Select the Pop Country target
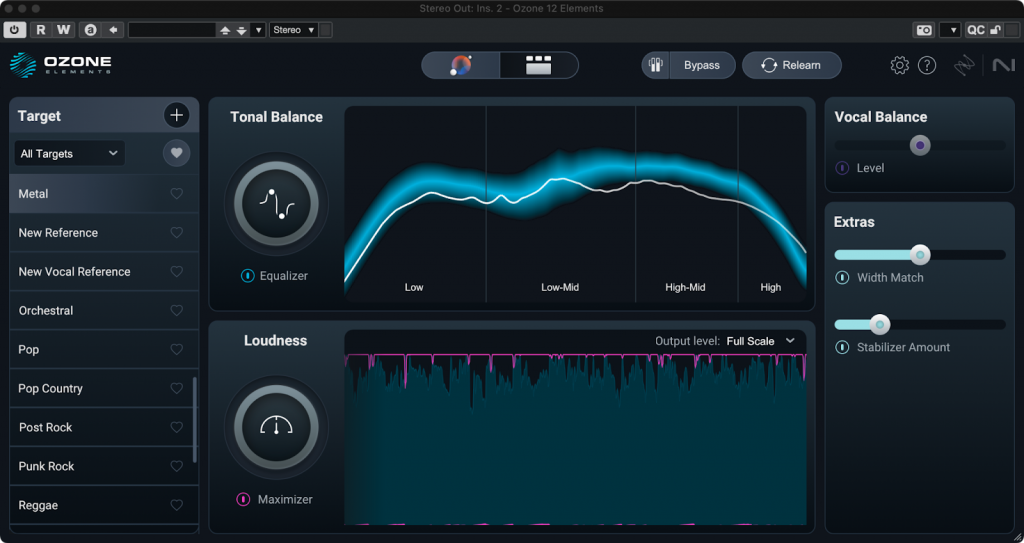The width and height of the screenshot is (1024, 543). [x=51, y=389]
